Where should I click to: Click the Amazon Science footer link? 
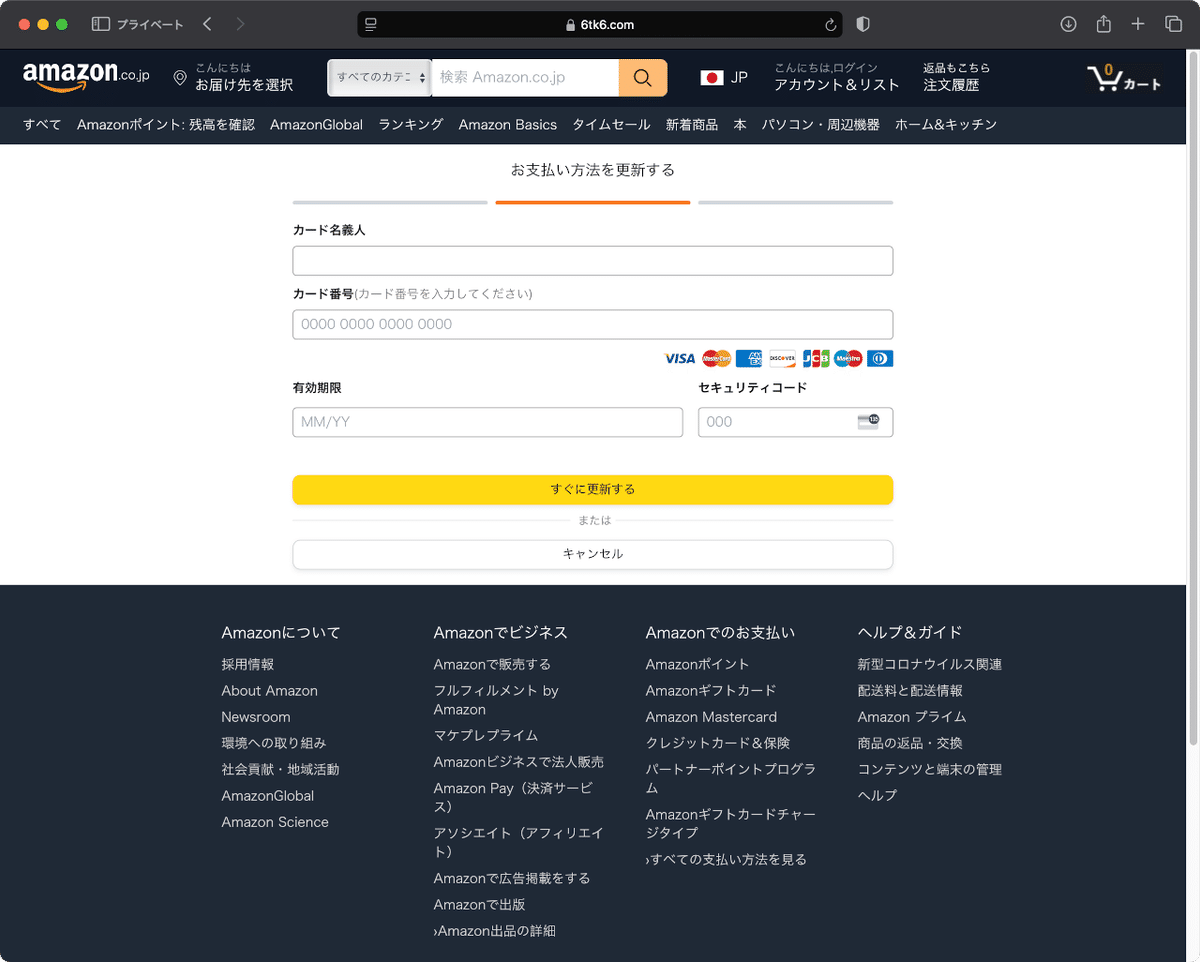coord(275,822)
